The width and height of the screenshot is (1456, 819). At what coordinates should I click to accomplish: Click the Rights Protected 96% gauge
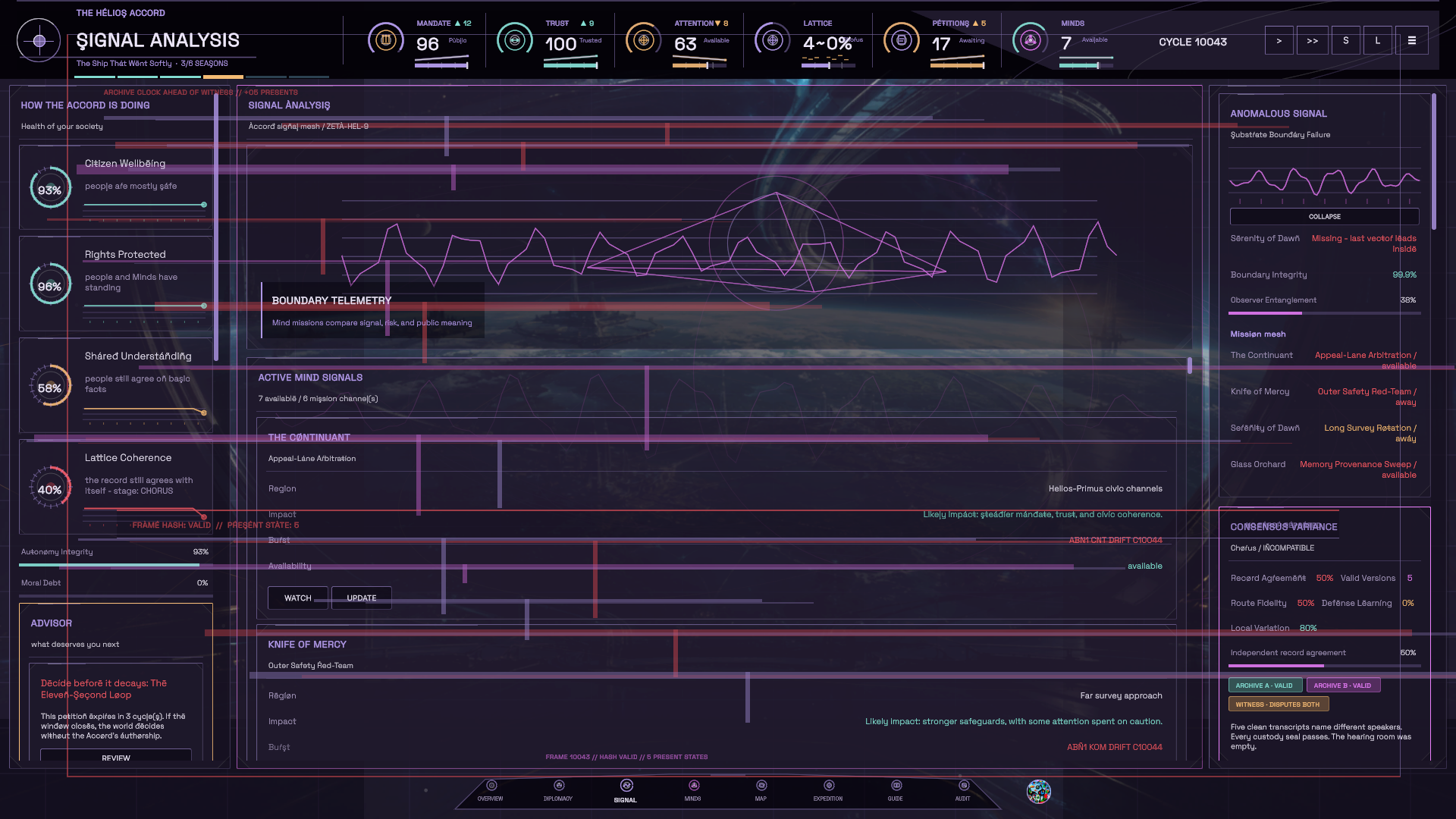50,285
